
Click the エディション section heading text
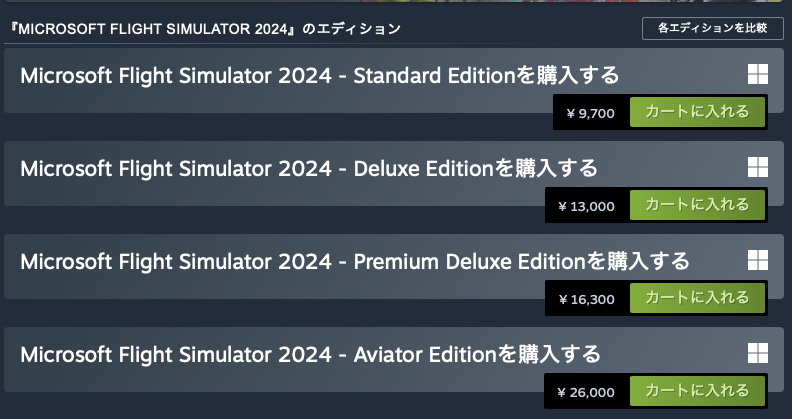click(203, 28)
